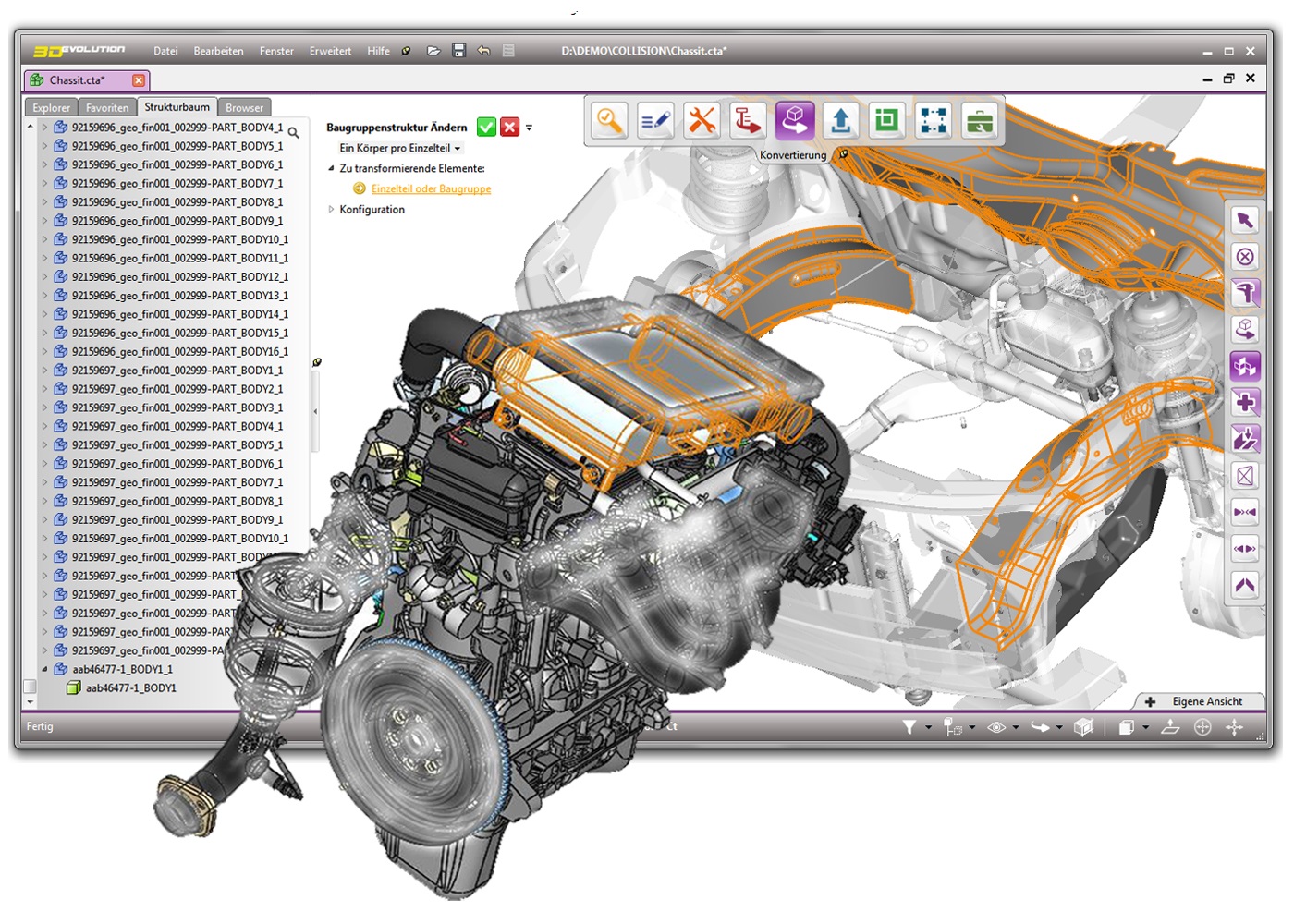Screen dimensions: 1294x924
Task: Click the magnifier analysis icon in top toolbar
Action: pyautogui.click(x=609, y=120)
